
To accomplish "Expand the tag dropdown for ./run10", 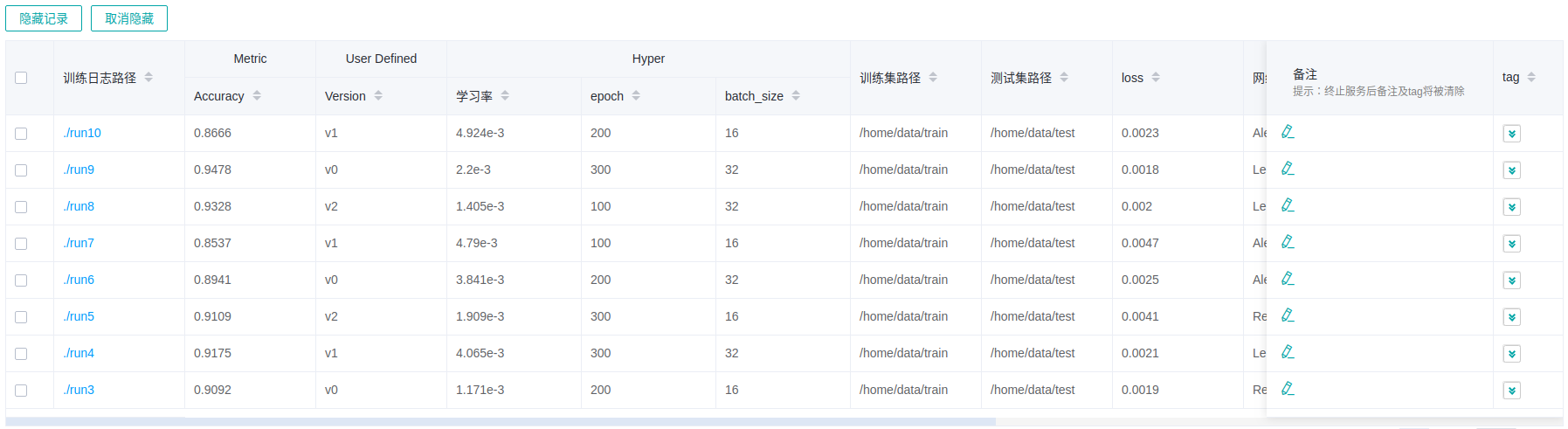I will click(1511, 134).
